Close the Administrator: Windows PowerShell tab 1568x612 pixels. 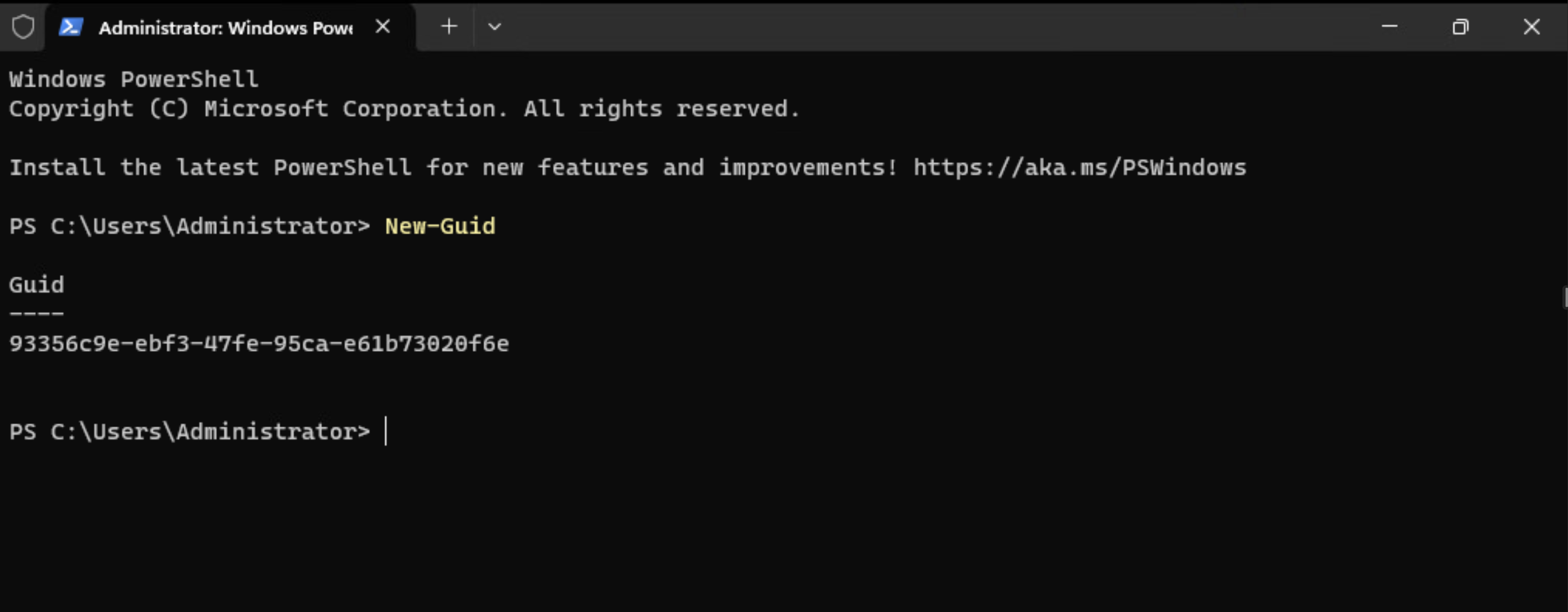click(382, 26)
